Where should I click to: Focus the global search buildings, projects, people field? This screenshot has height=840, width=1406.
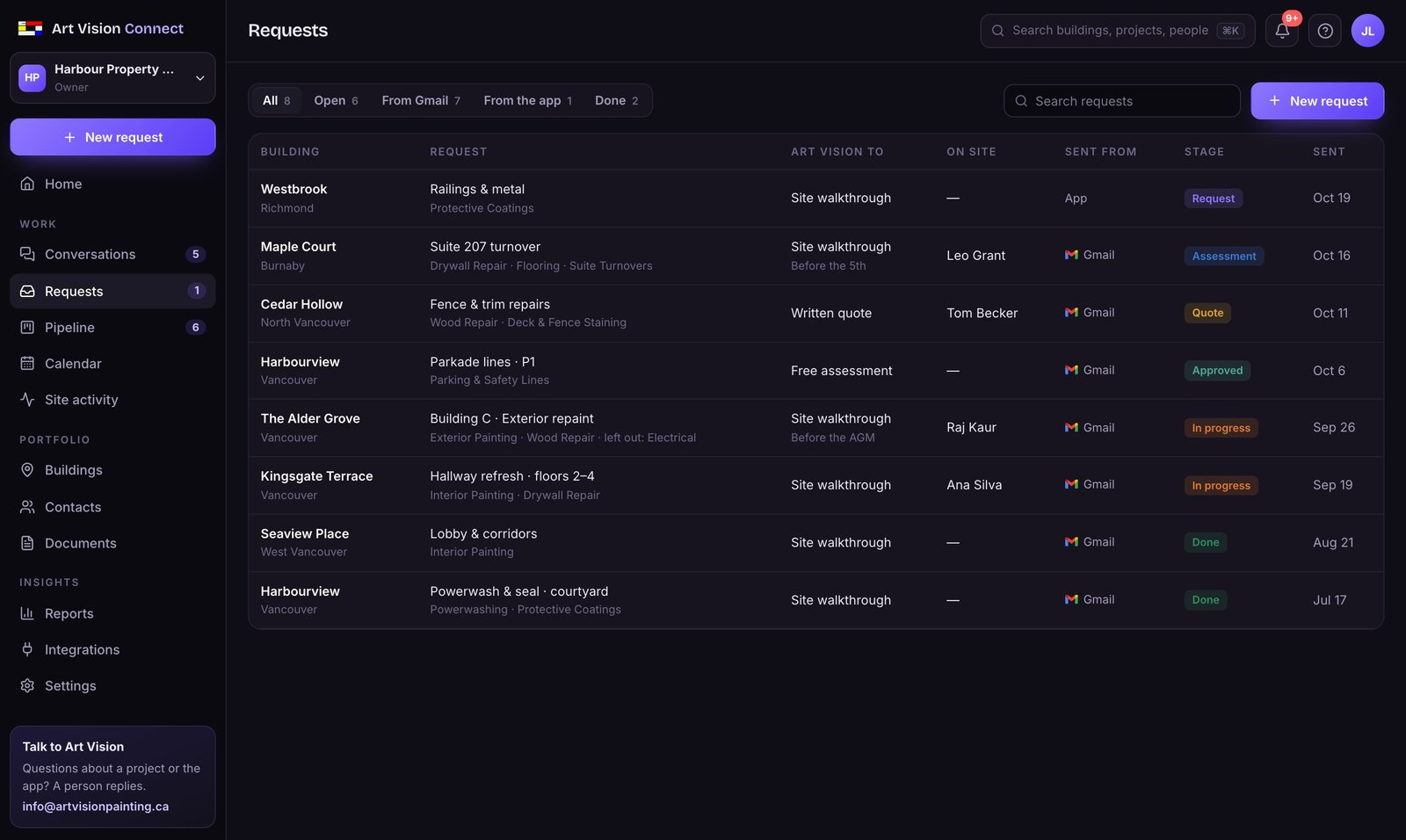[1118, 31]
